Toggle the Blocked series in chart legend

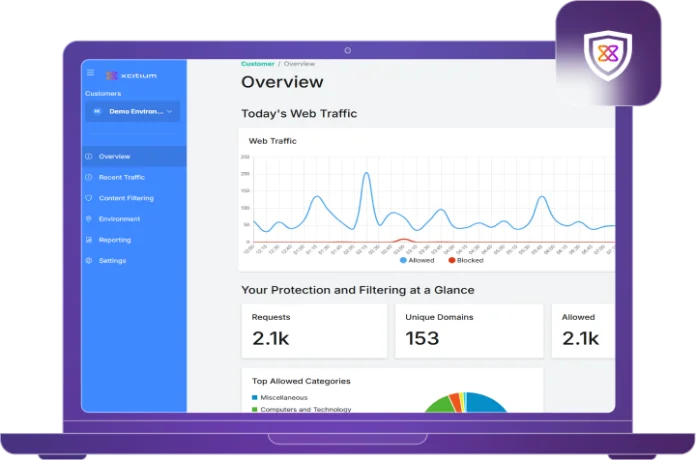click(466, 260)
